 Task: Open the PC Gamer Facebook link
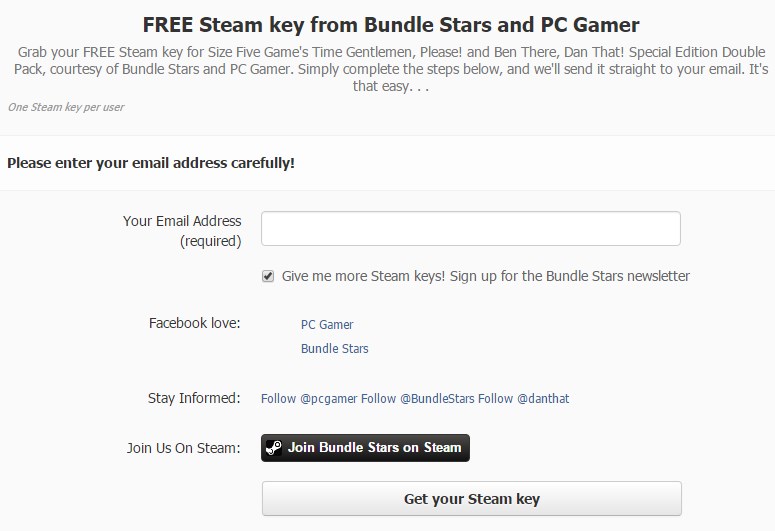(327, 325)
